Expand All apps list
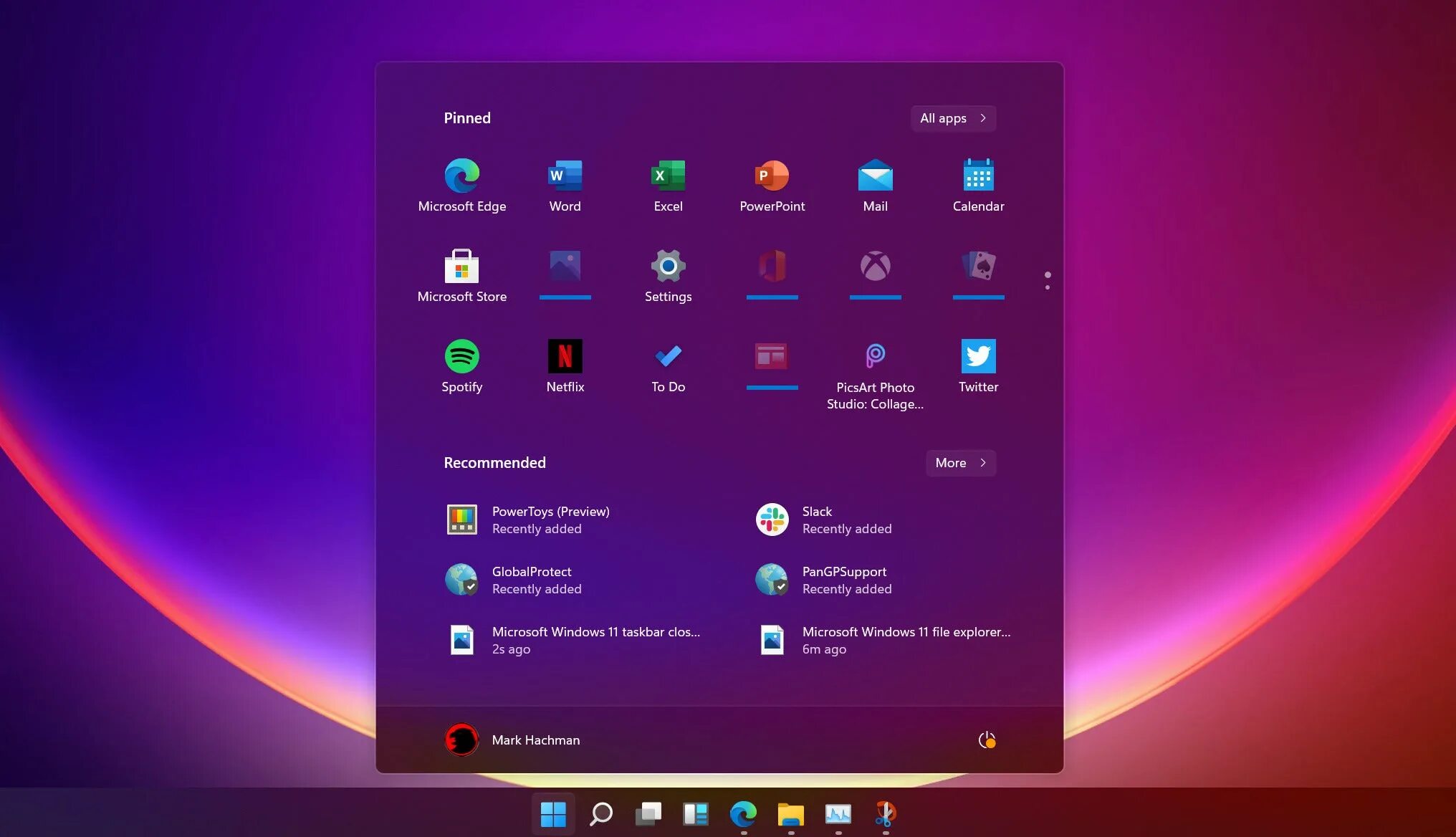1456x837 pixels. tap(951, 117)
